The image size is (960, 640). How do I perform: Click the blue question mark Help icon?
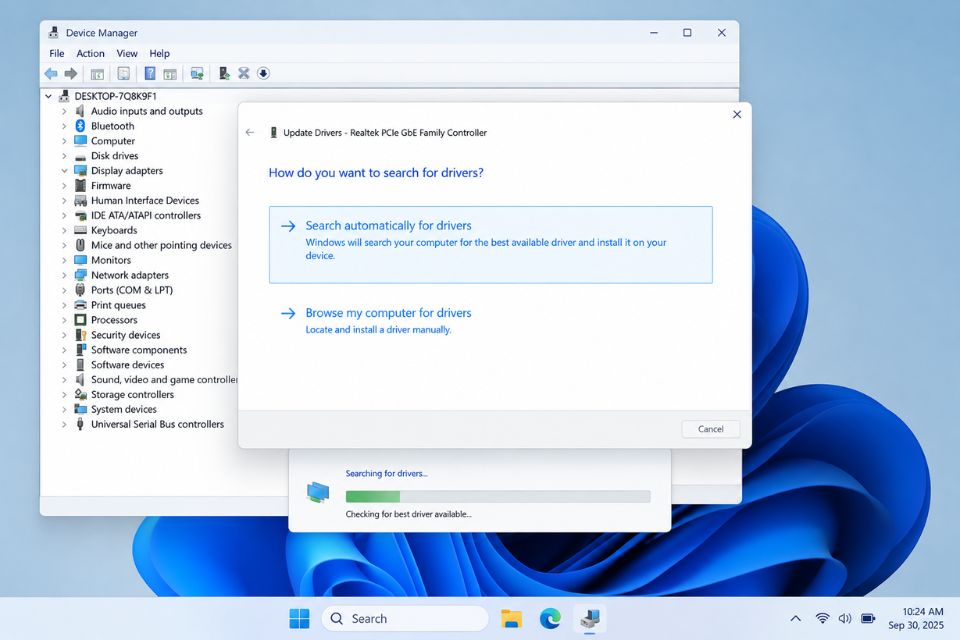(150, 73)
